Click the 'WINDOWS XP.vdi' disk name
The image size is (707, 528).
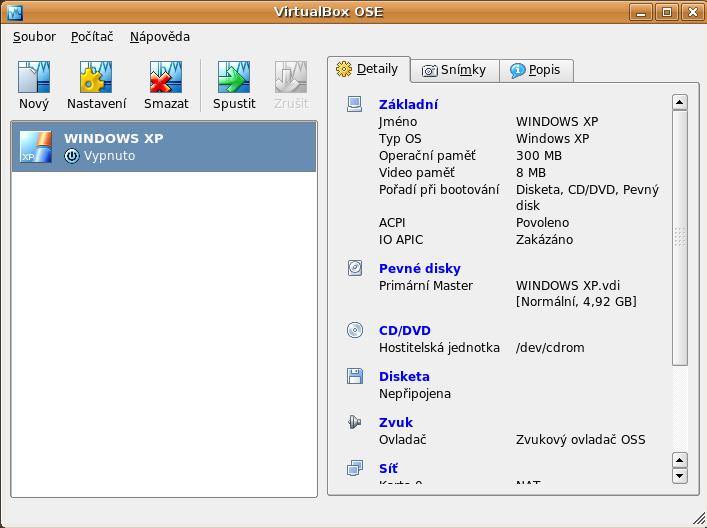click(568, 286)
